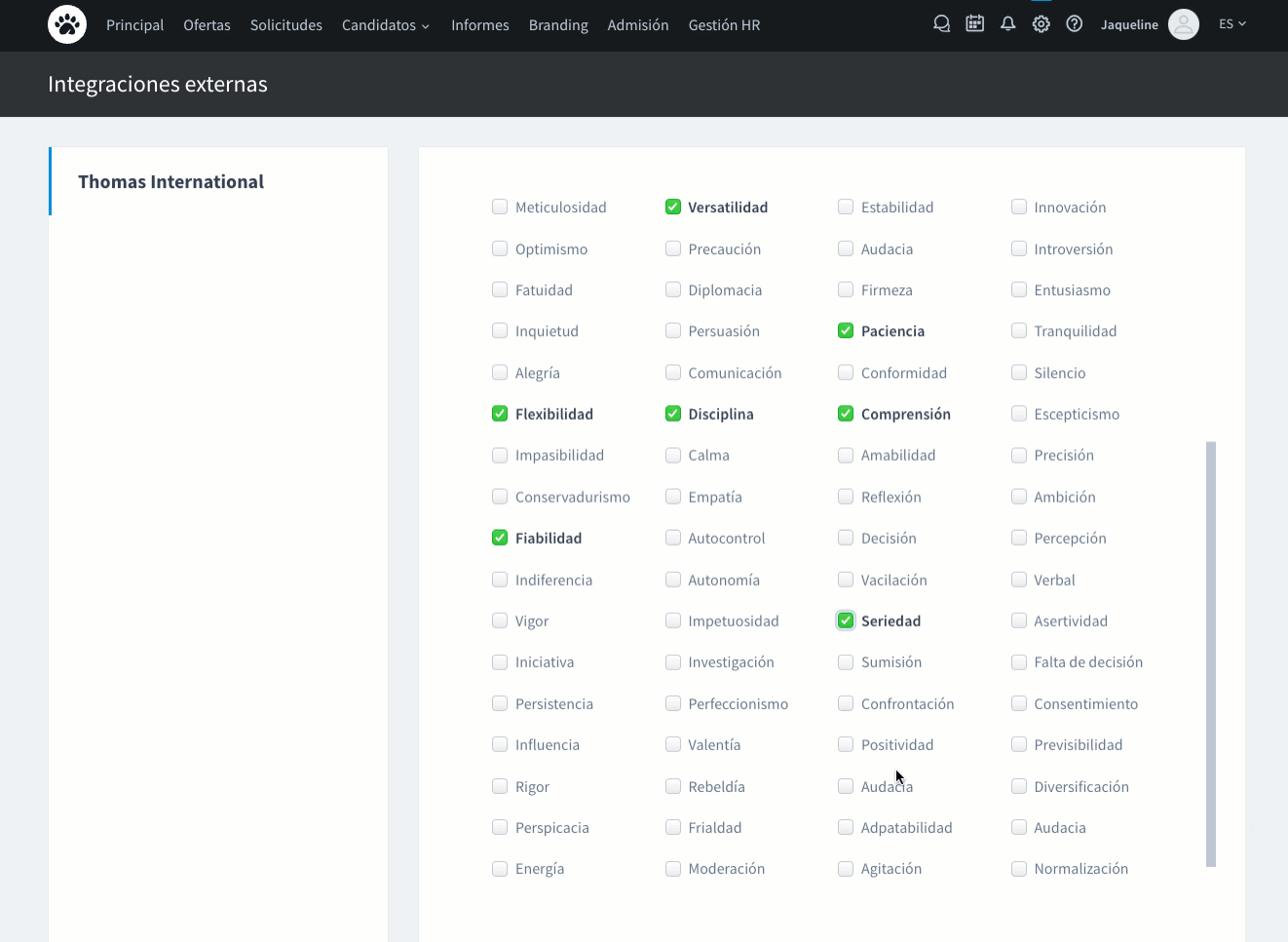This screenshot has height=942, width=1288.
Task: Navigate to Gestión HR
Action: pyautogui.click(x=724, y=25)
